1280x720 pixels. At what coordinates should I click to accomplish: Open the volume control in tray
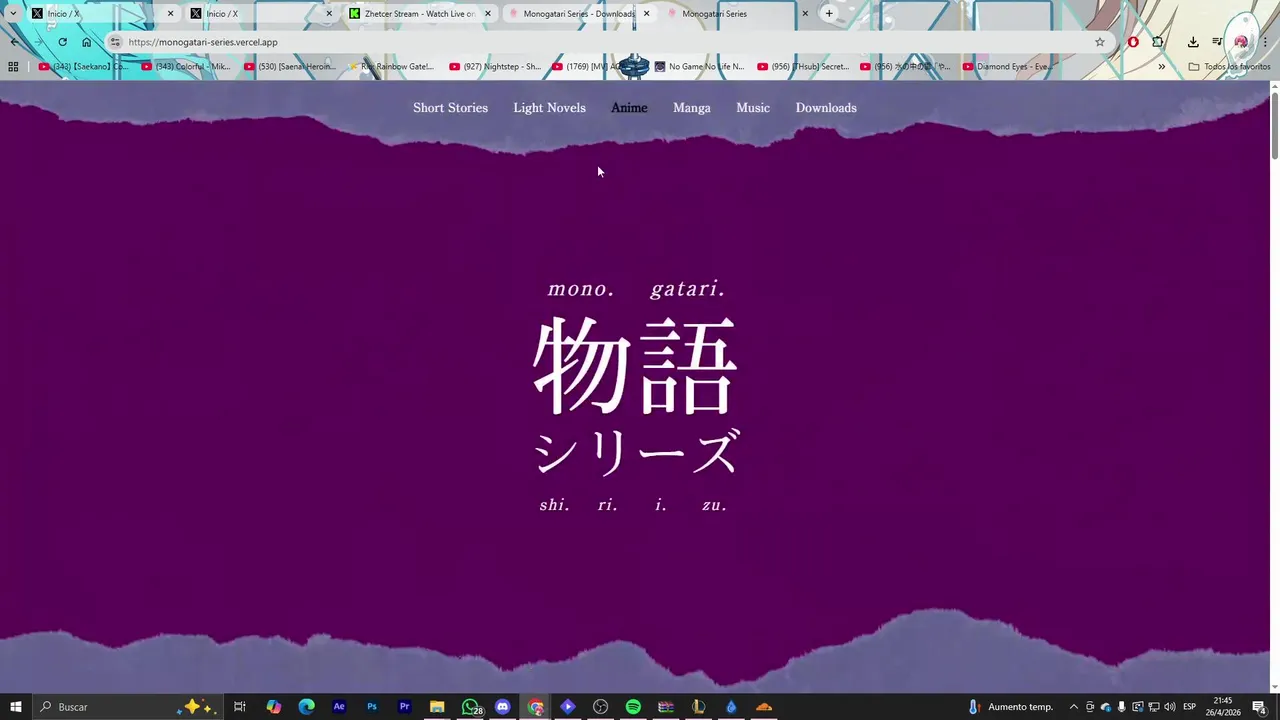coord(1169,707)
